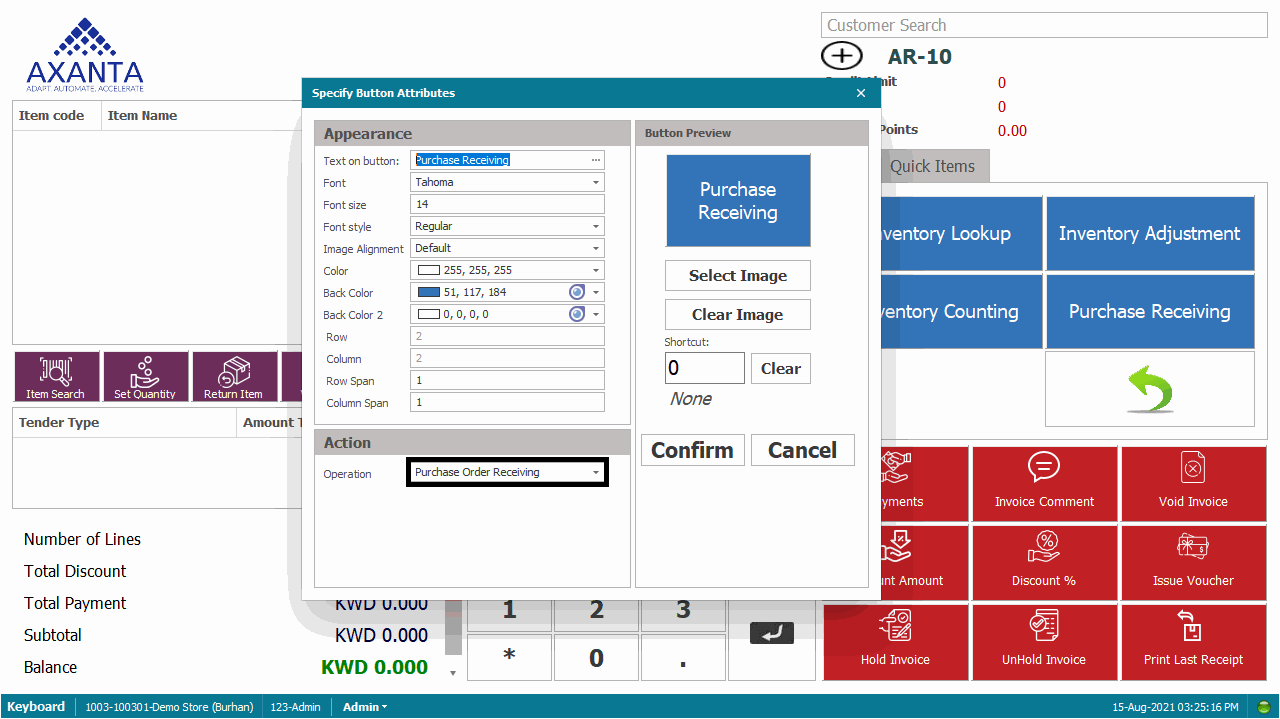The height and width of the screenshot is (719, 1280).
Task: Click the Confirm button
Action: click(x=692, y=450)
